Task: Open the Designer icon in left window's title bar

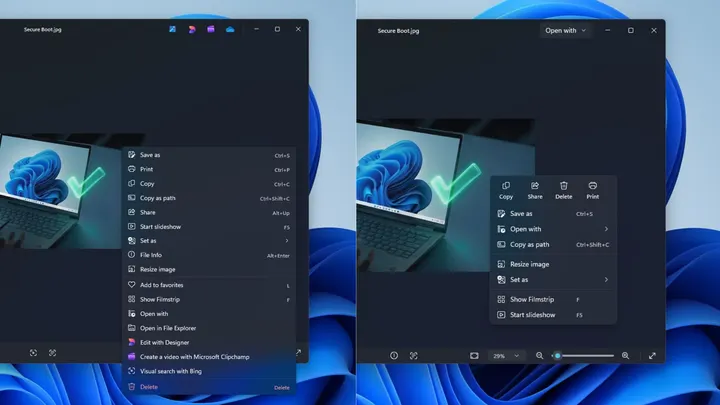Action: point(192,29)
